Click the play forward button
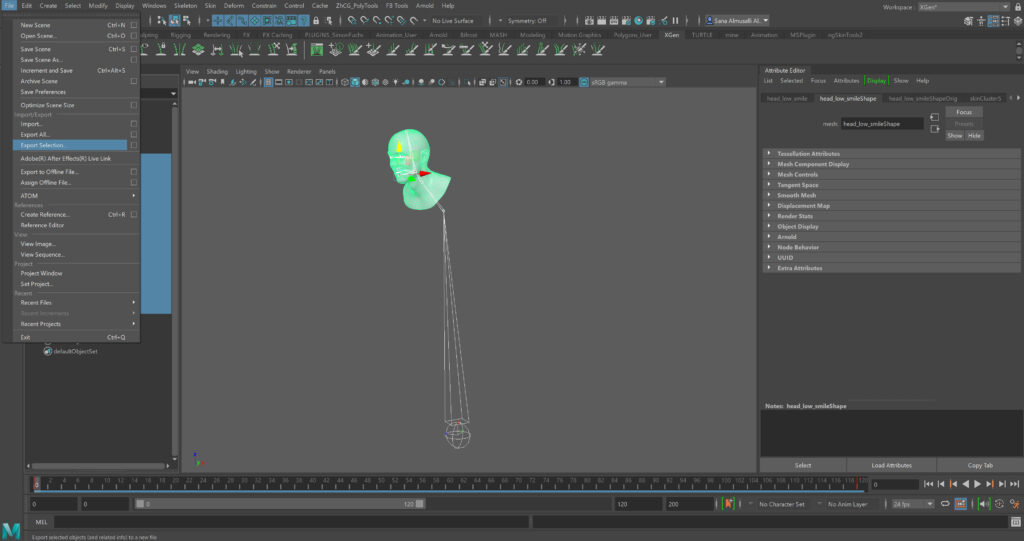1024x541 pixels. (x=977, y=485)
